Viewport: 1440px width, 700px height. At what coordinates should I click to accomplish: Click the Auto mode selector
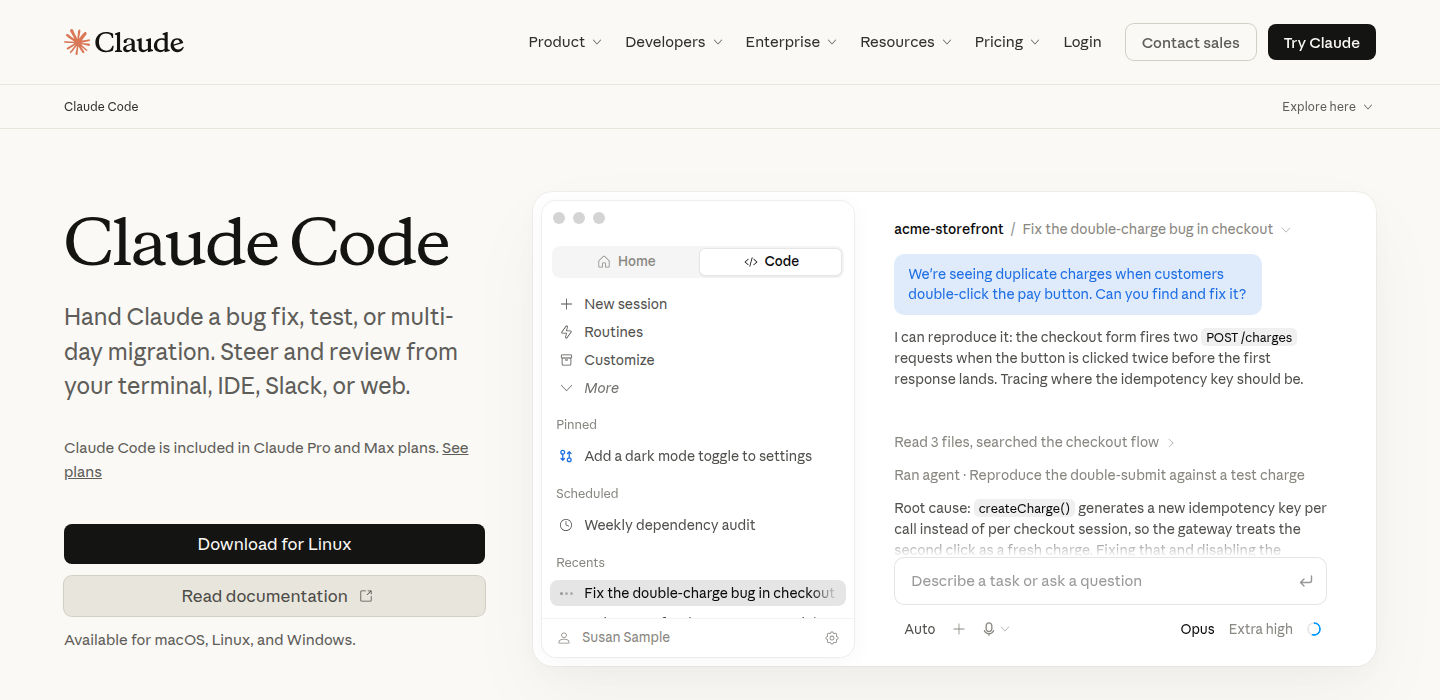click(x=920, y=629)
